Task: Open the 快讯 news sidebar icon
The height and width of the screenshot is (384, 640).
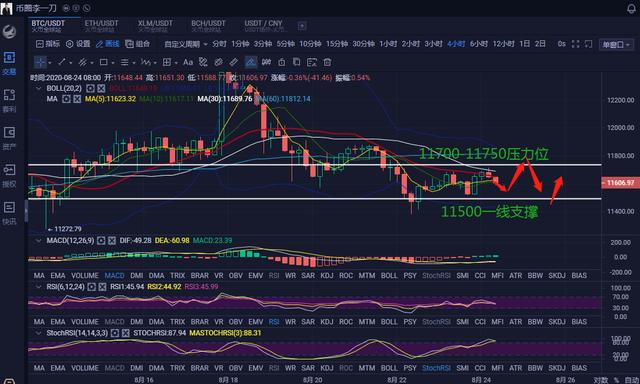Action: (x=9, y=213)
